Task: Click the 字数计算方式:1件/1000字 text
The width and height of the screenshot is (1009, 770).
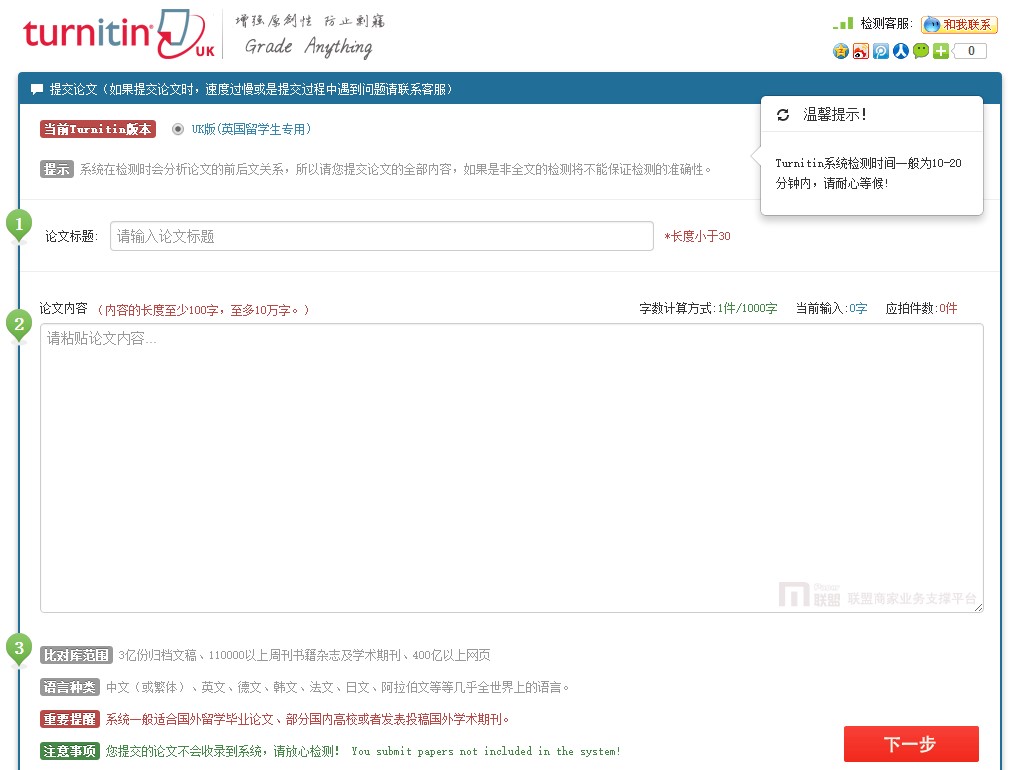Action: click(708, 308)
